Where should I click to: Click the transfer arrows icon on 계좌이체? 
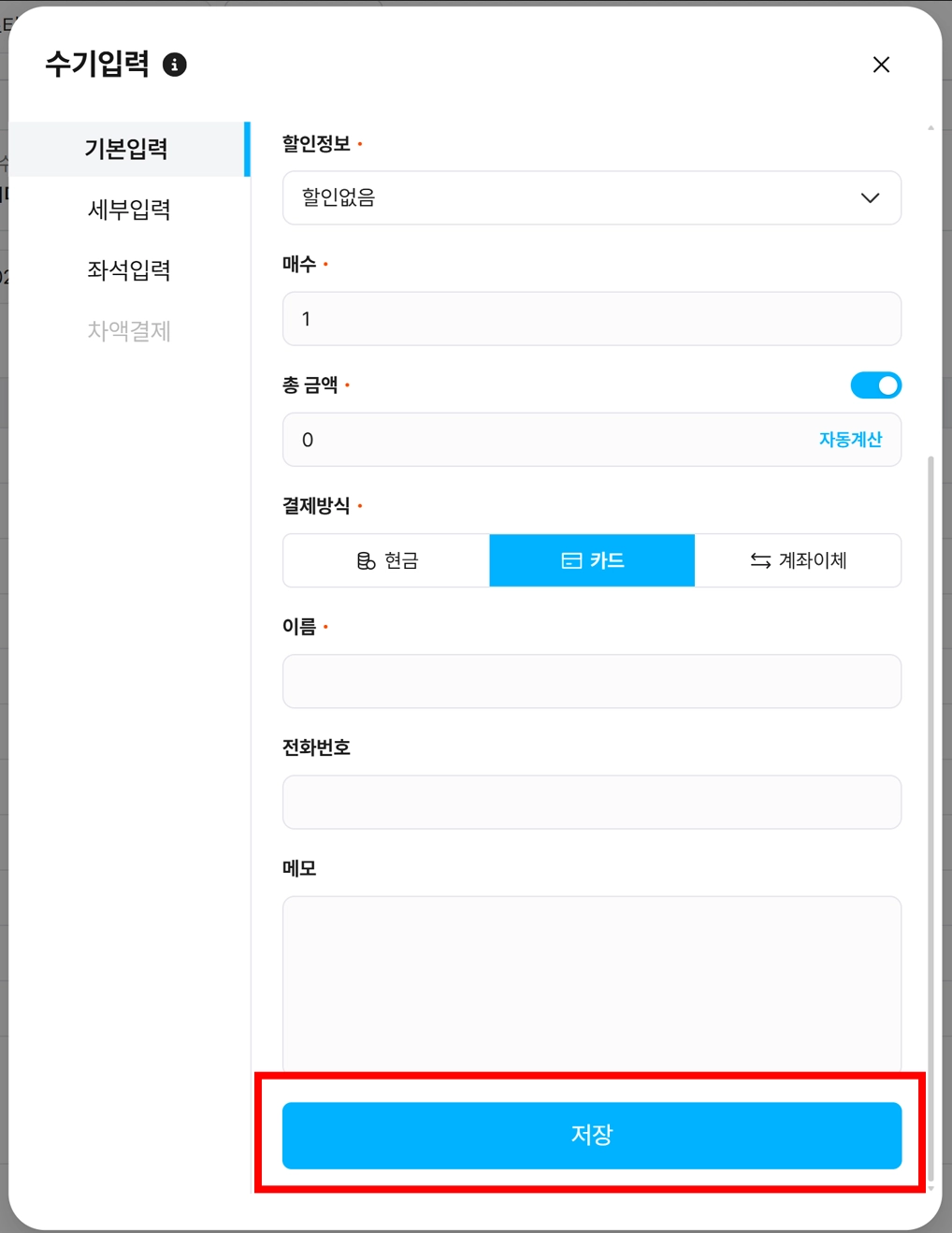coord(760,560)
